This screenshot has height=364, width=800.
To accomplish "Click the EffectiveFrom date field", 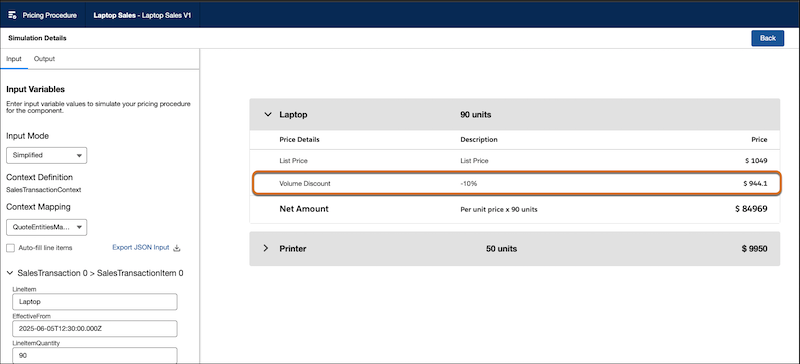I will pyautogui.click(x=95, y=329).
